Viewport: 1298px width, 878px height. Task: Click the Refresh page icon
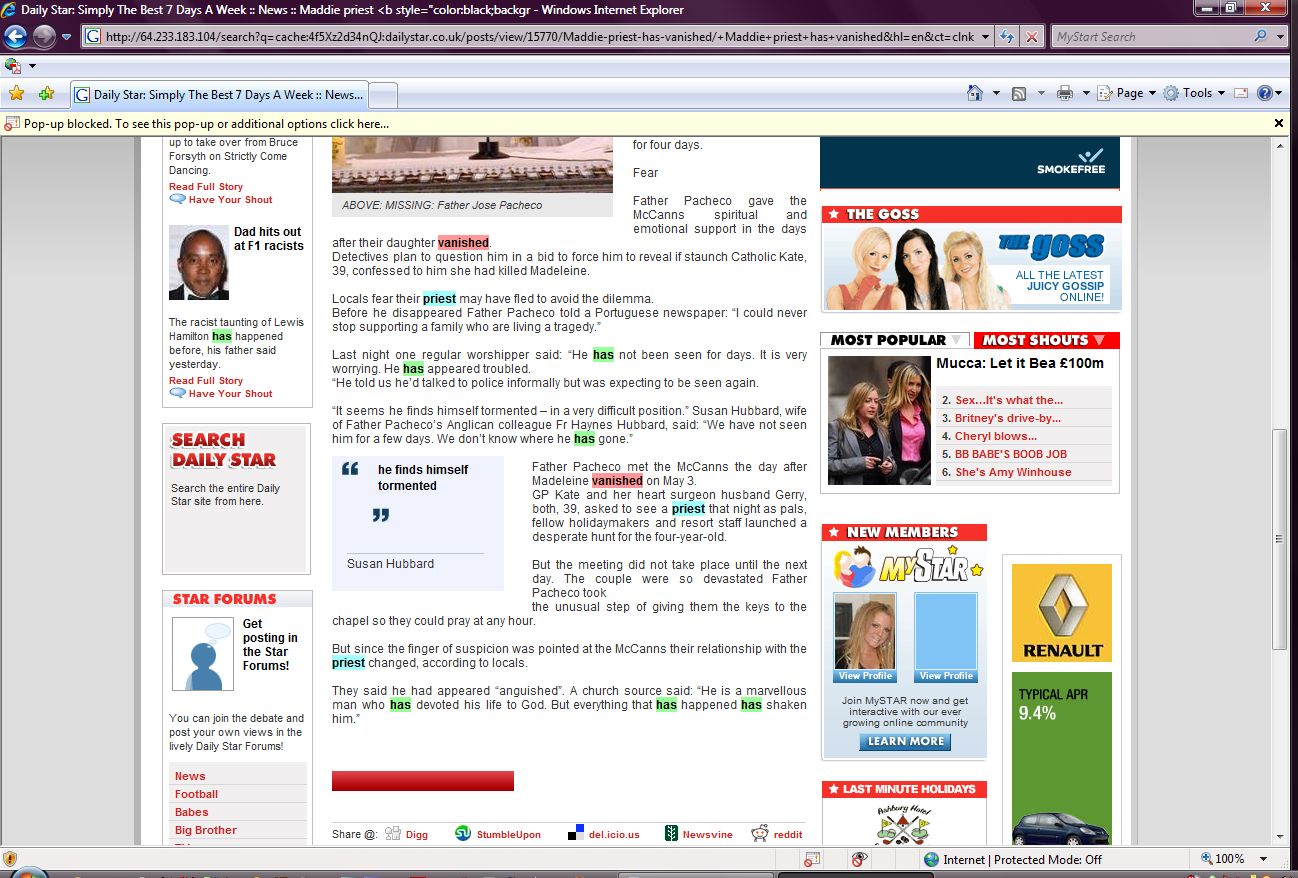point(1007,37)
